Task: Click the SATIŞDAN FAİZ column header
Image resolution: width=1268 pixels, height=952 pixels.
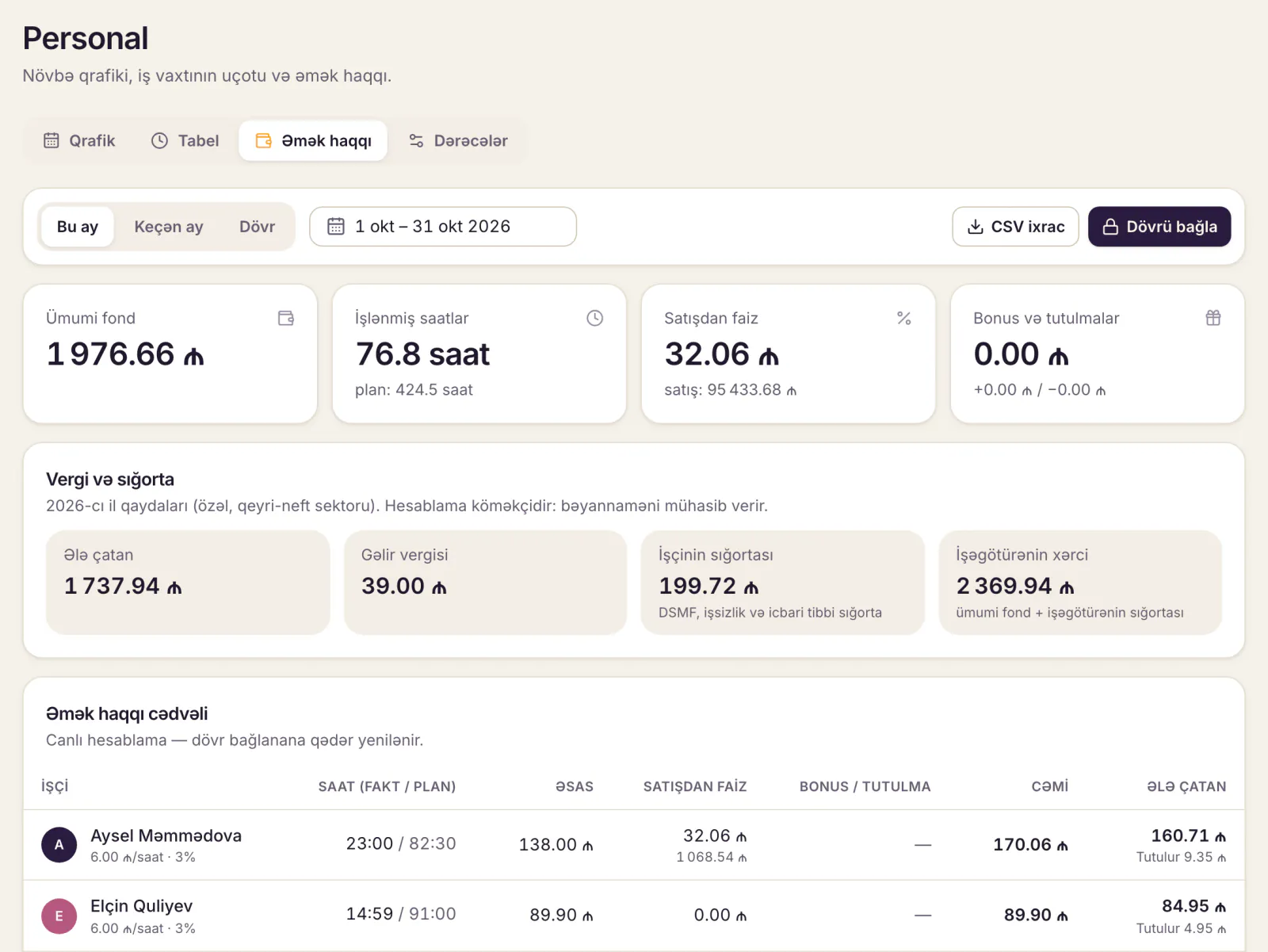Action: coord(695,786)
